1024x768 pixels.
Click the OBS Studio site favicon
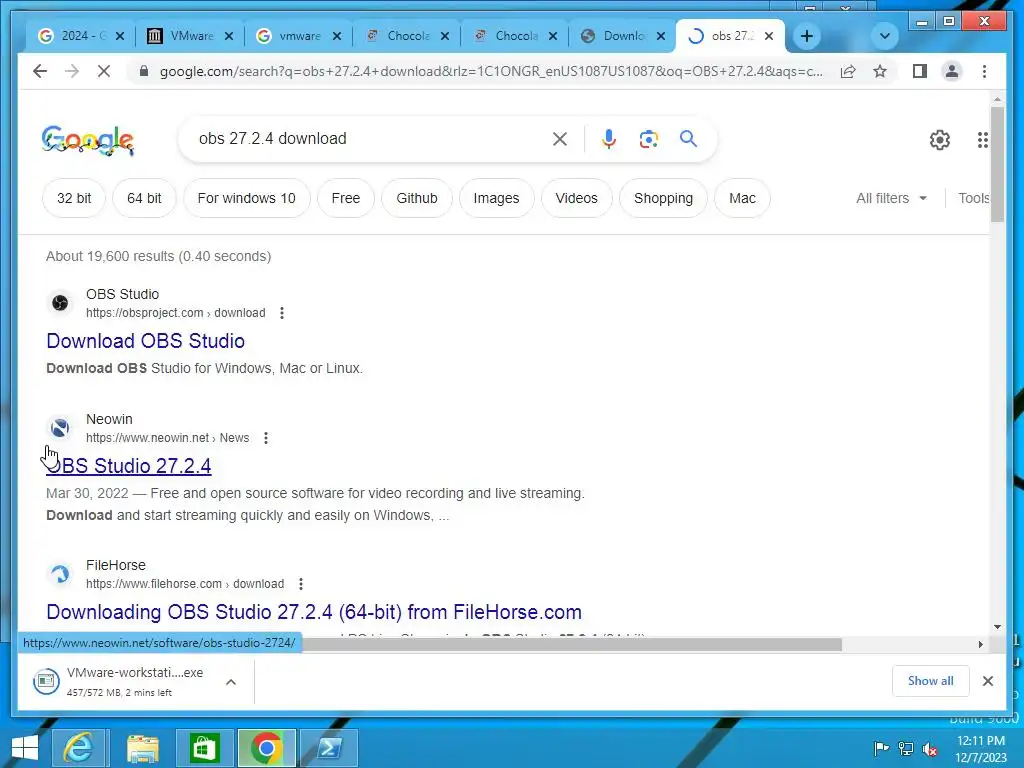60,303
